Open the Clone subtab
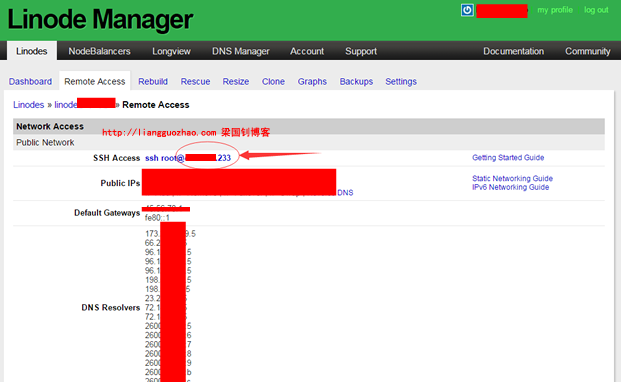621x382 pixels. tap(273, 82)
